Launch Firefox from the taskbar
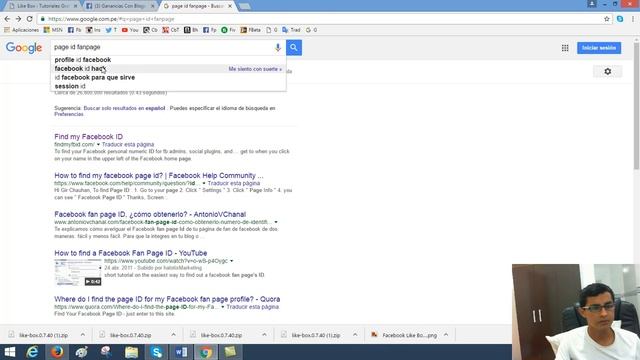 (57, 352)
